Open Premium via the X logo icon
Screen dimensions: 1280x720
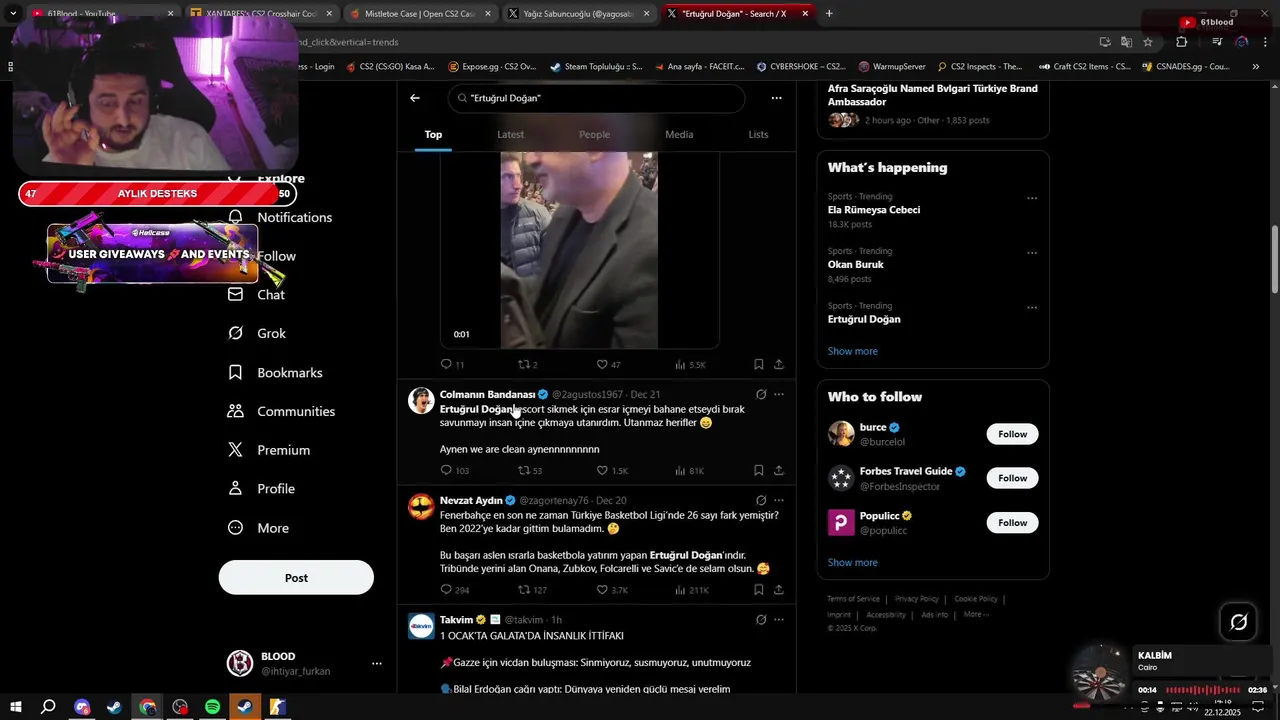click(236, 450)
